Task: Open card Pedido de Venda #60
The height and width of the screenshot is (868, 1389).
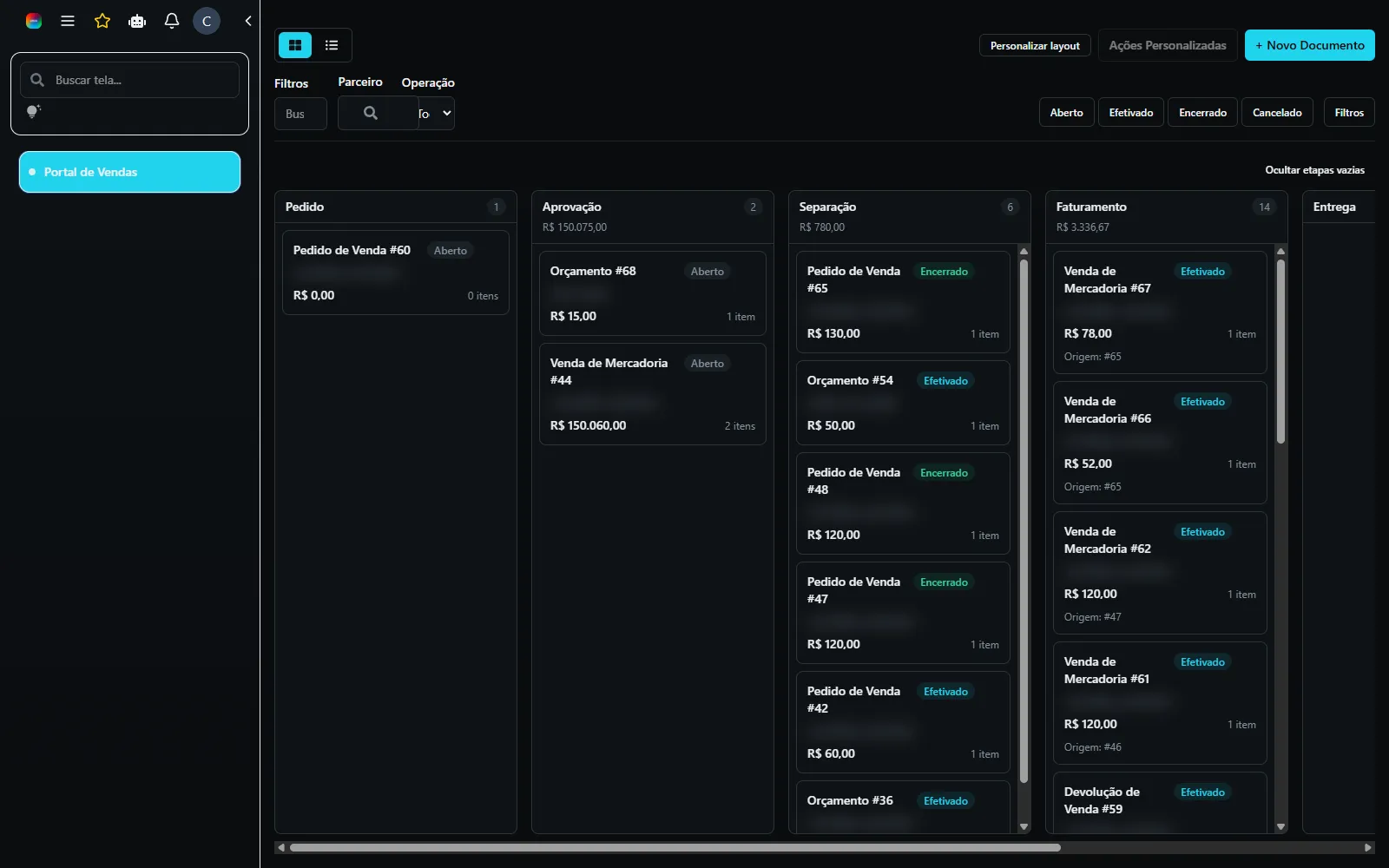Action: [396, 273]
